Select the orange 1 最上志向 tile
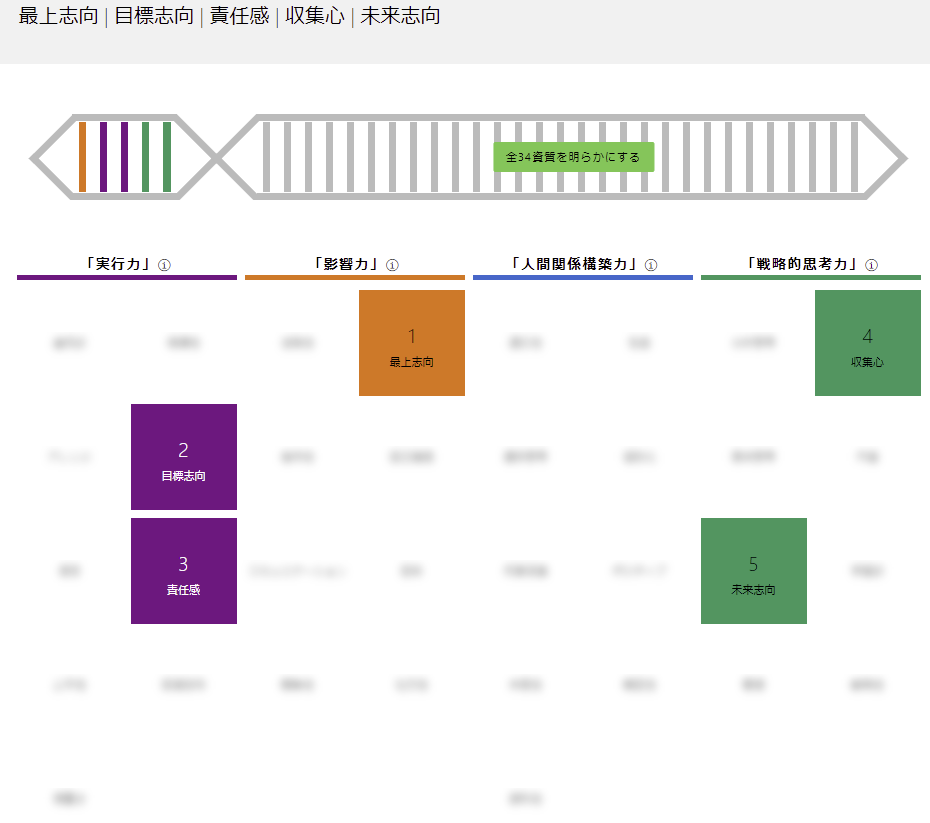 click(412, 343)
